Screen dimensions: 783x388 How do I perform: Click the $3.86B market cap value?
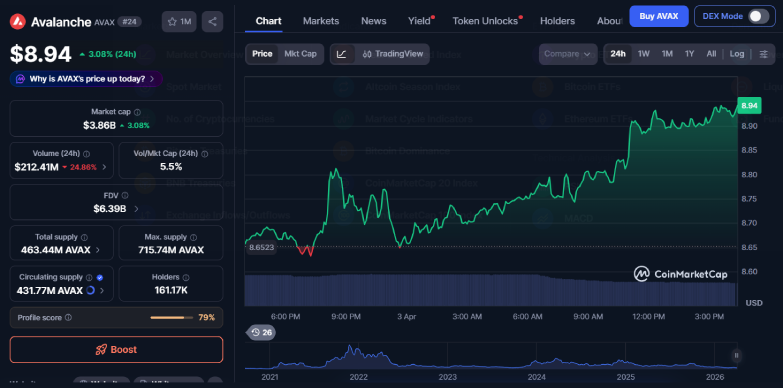point(99,125)
